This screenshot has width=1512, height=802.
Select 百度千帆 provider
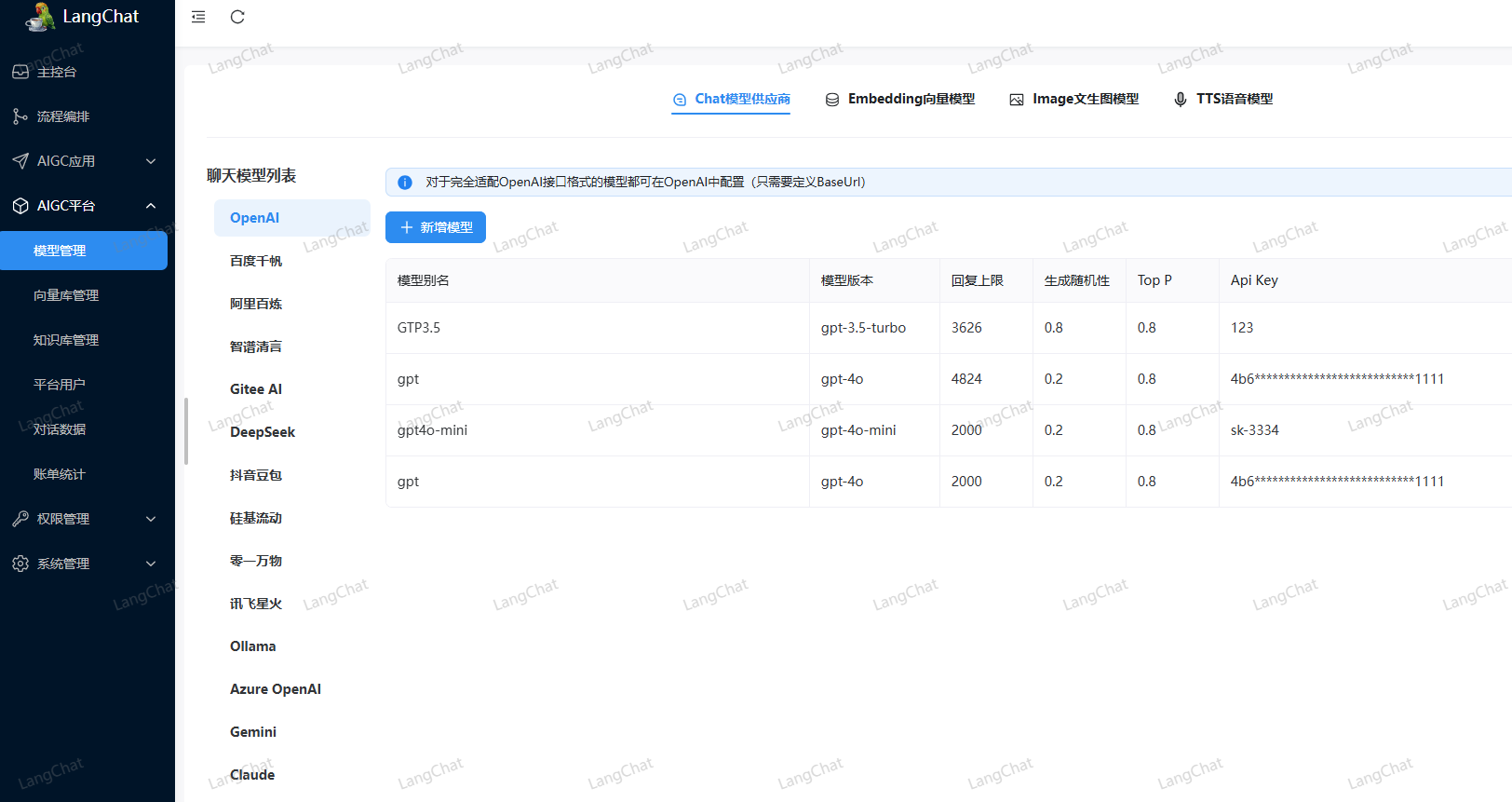tap(292, 261)
